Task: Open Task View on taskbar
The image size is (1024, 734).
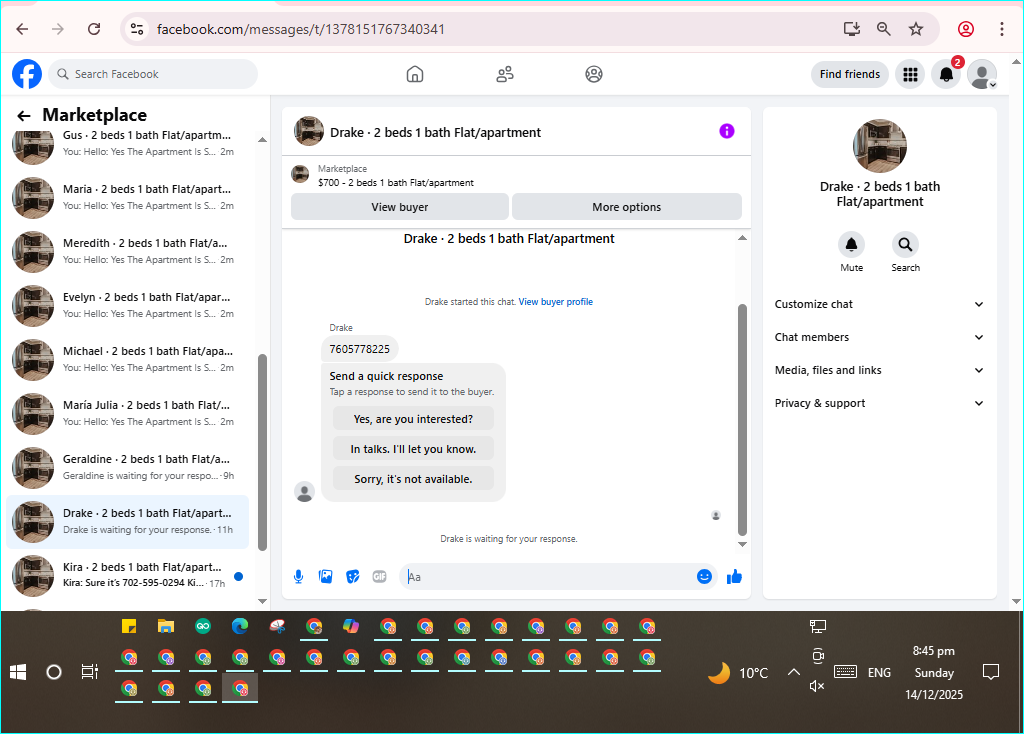Action: tap(89, 672)
